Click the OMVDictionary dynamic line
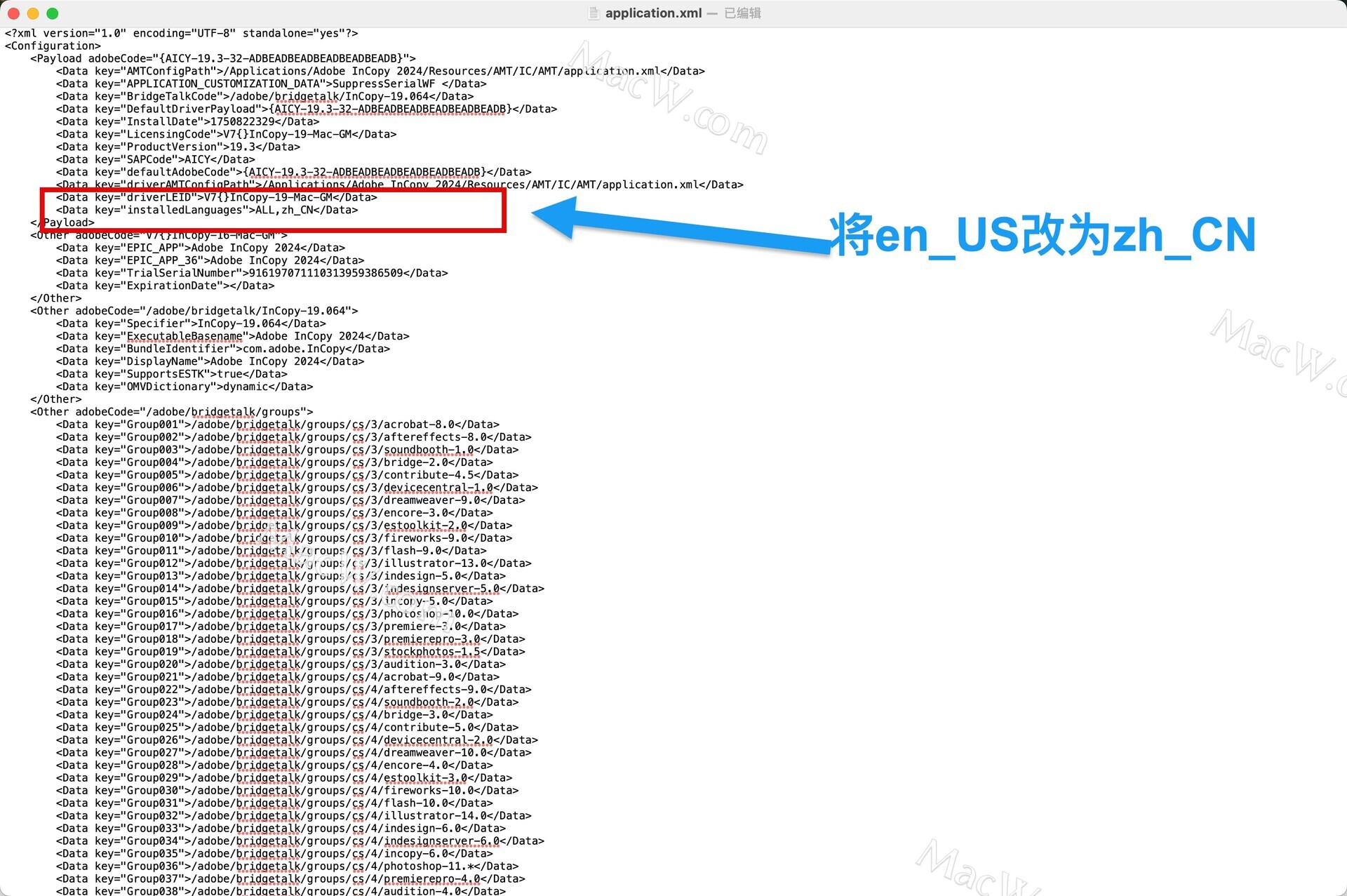The image size is (1347, 896). click(x=185, y=387)
